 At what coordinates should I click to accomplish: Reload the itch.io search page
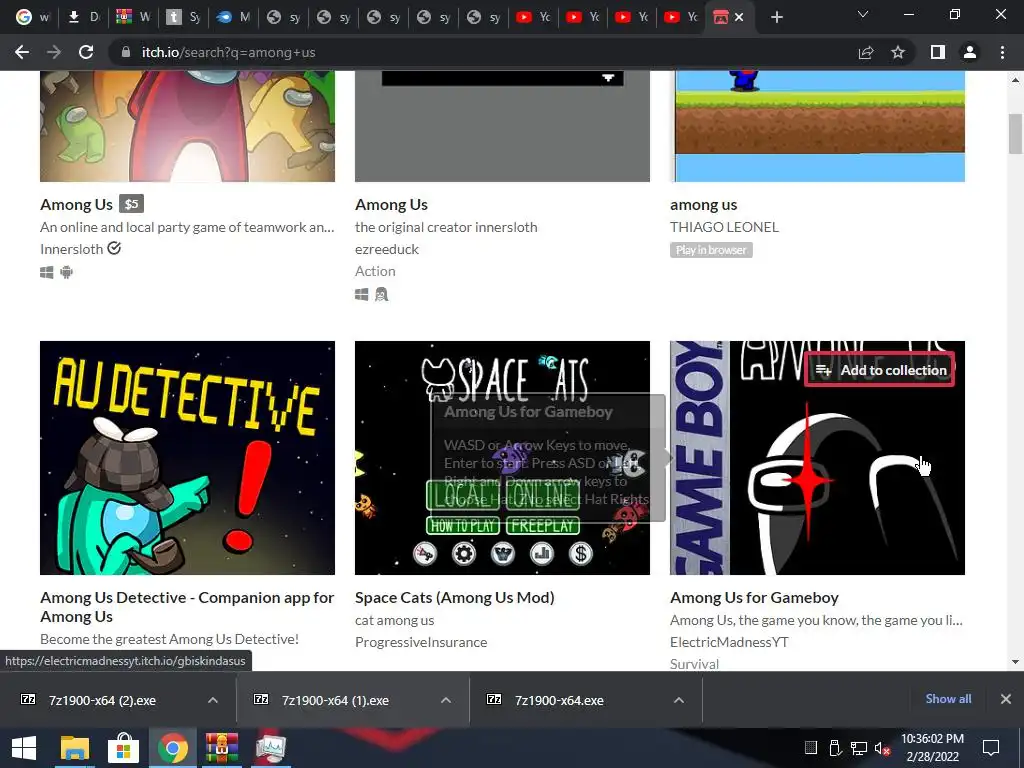pos(86,52)
